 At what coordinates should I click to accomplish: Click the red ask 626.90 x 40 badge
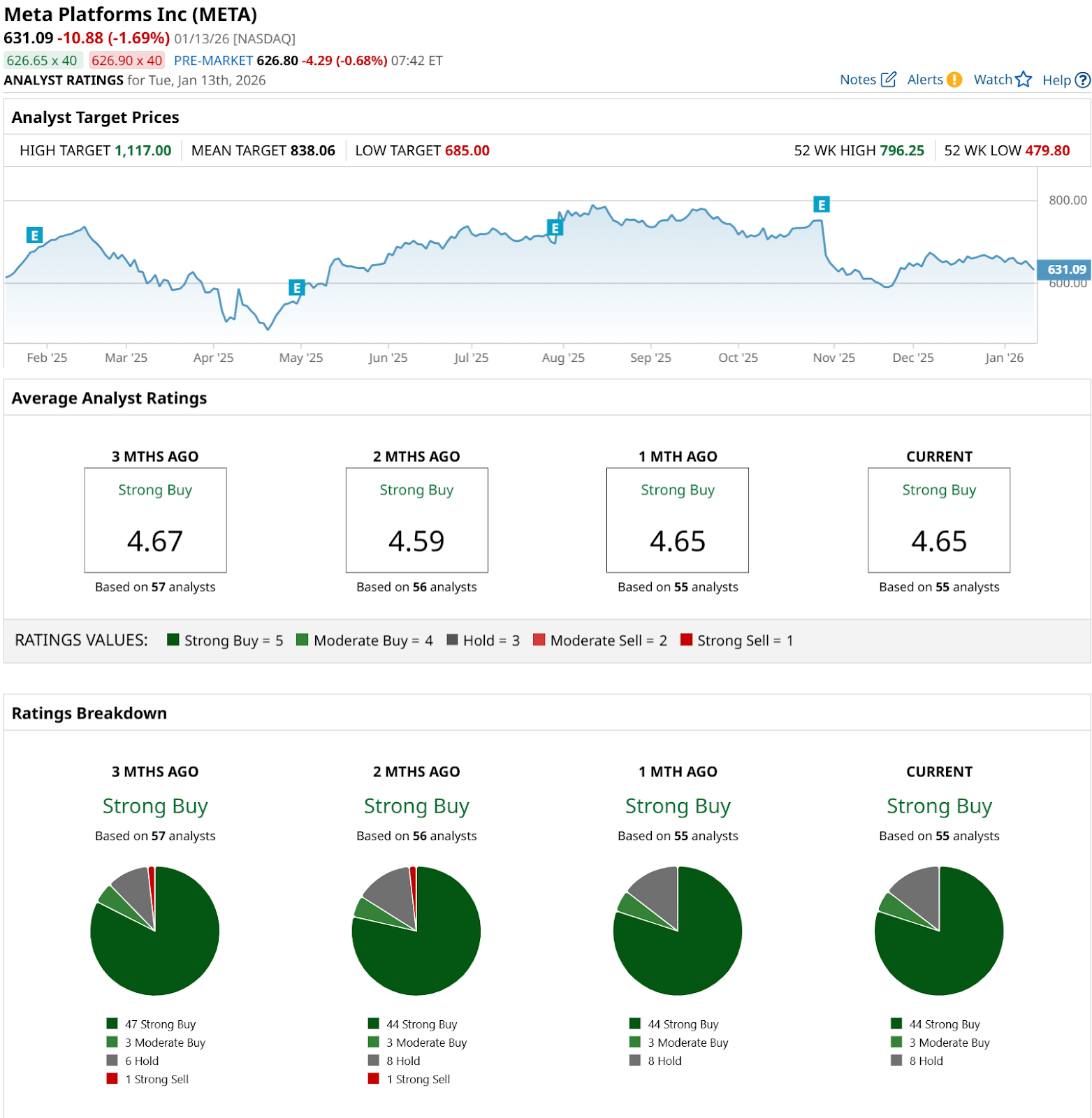click(x=126, y=61)
